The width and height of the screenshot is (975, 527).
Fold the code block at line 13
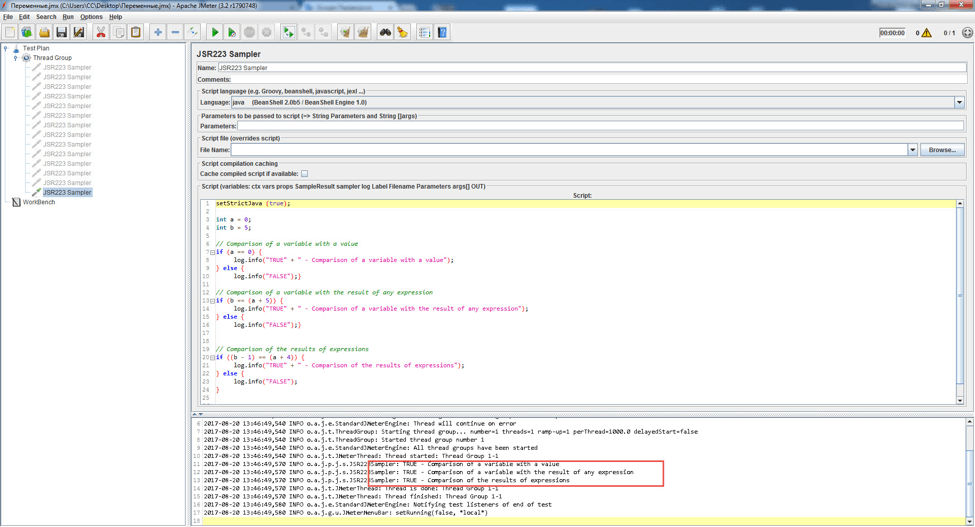[x=212, y=301]
